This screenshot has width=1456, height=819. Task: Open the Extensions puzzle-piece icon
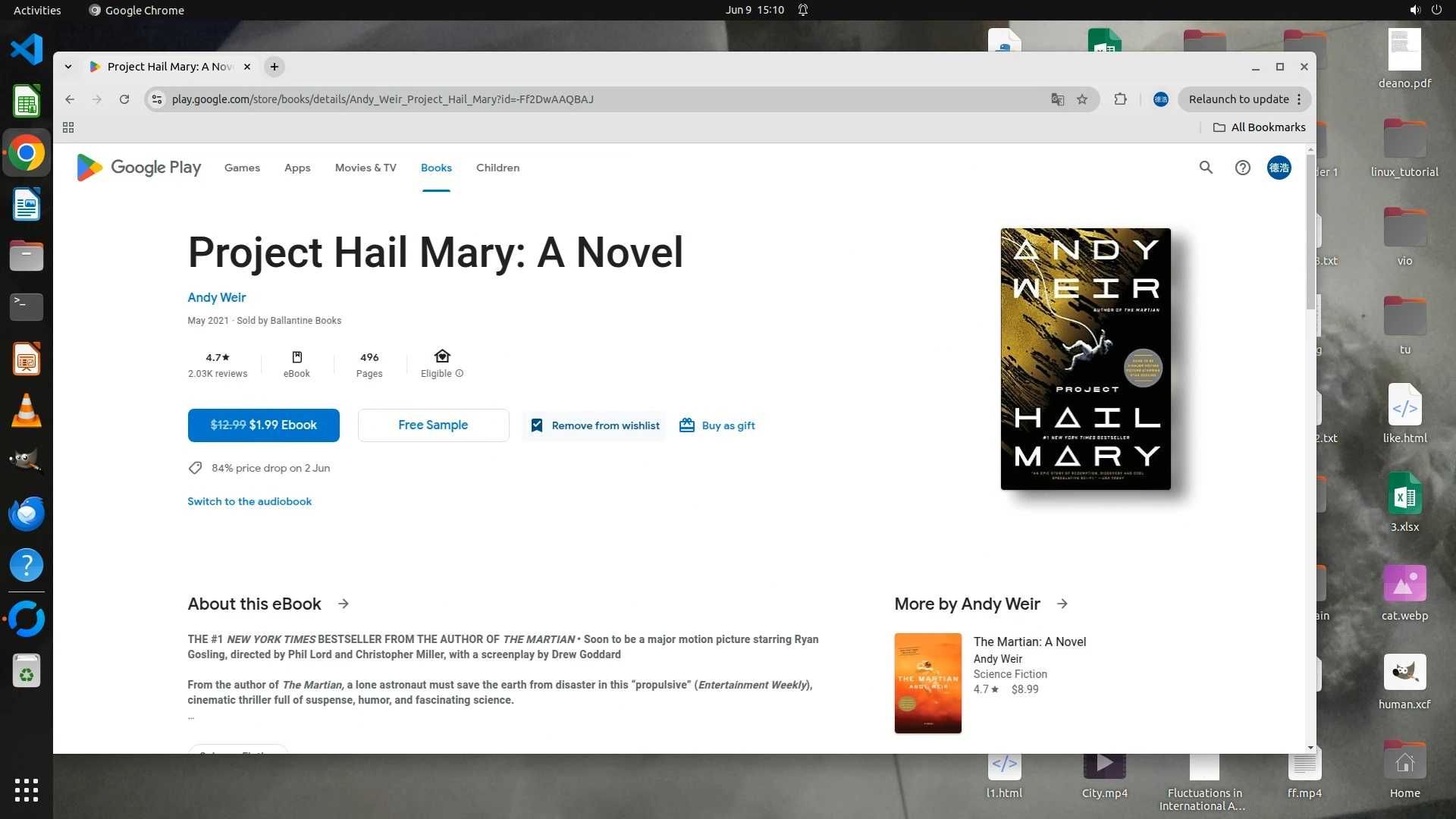click(1120, 99)
